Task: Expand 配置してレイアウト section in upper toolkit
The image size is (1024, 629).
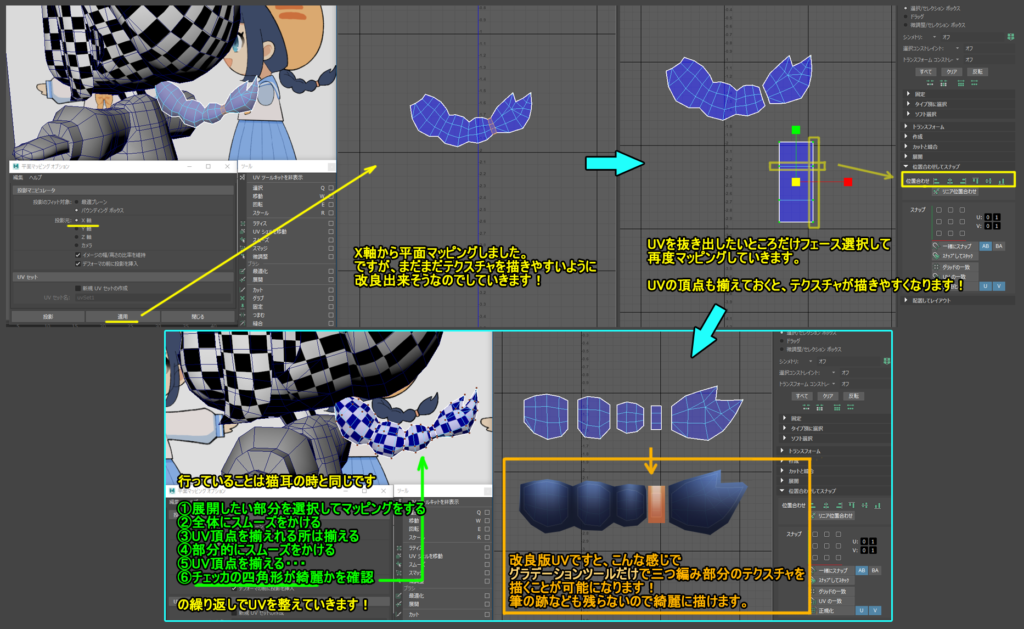Action: coord(906,300)
